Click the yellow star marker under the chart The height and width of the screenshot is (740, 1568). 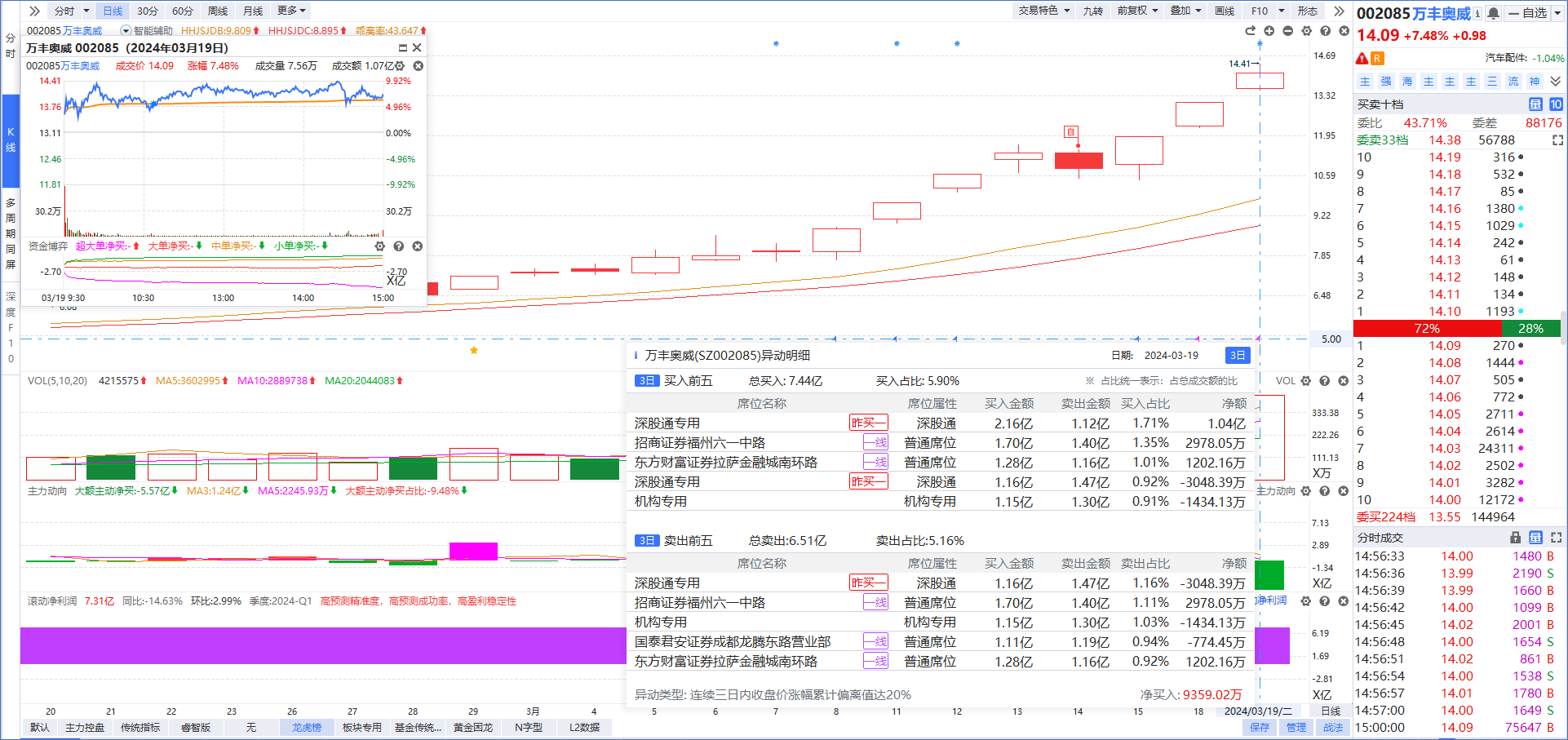pos(474,351)
